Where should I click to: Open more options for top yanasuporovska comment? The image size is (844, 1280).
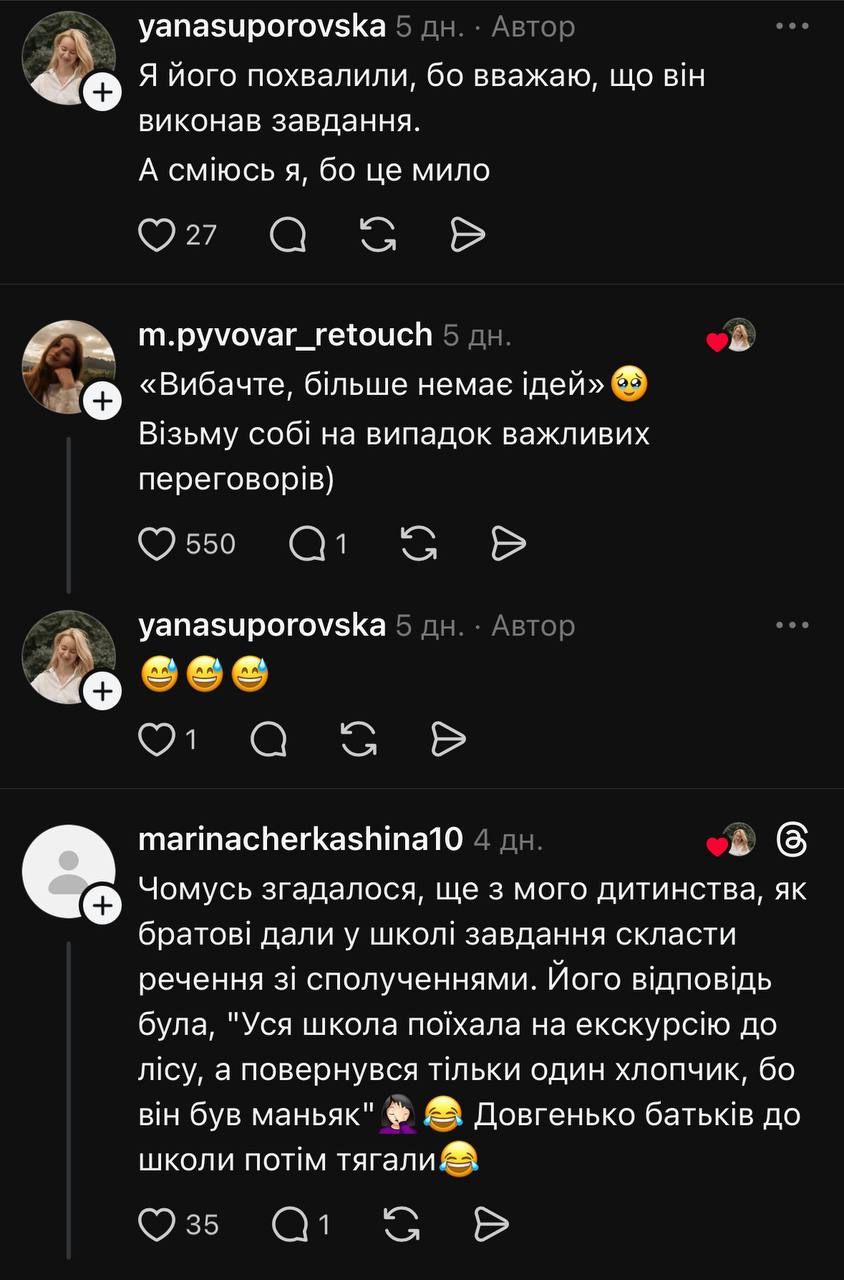tap(792, 26)
